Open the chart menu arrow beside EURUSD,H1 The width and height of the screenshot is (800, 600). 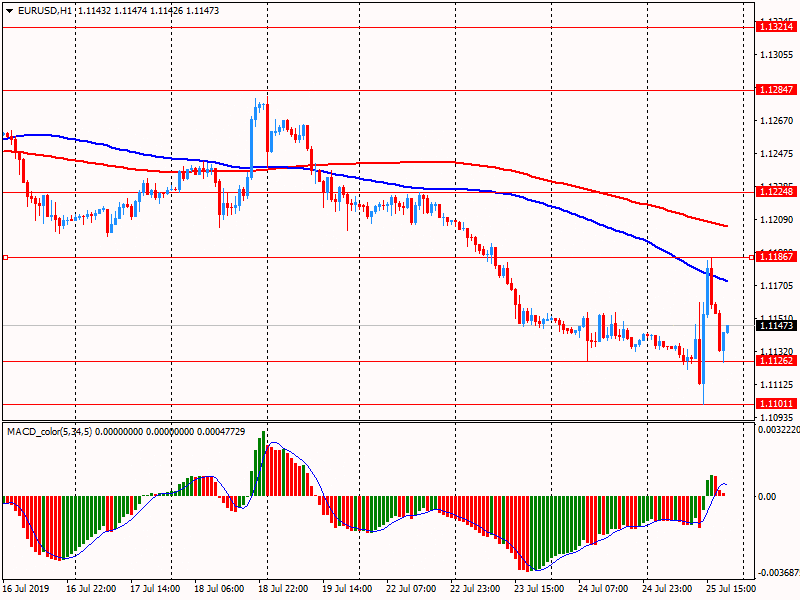click(9, 11)
